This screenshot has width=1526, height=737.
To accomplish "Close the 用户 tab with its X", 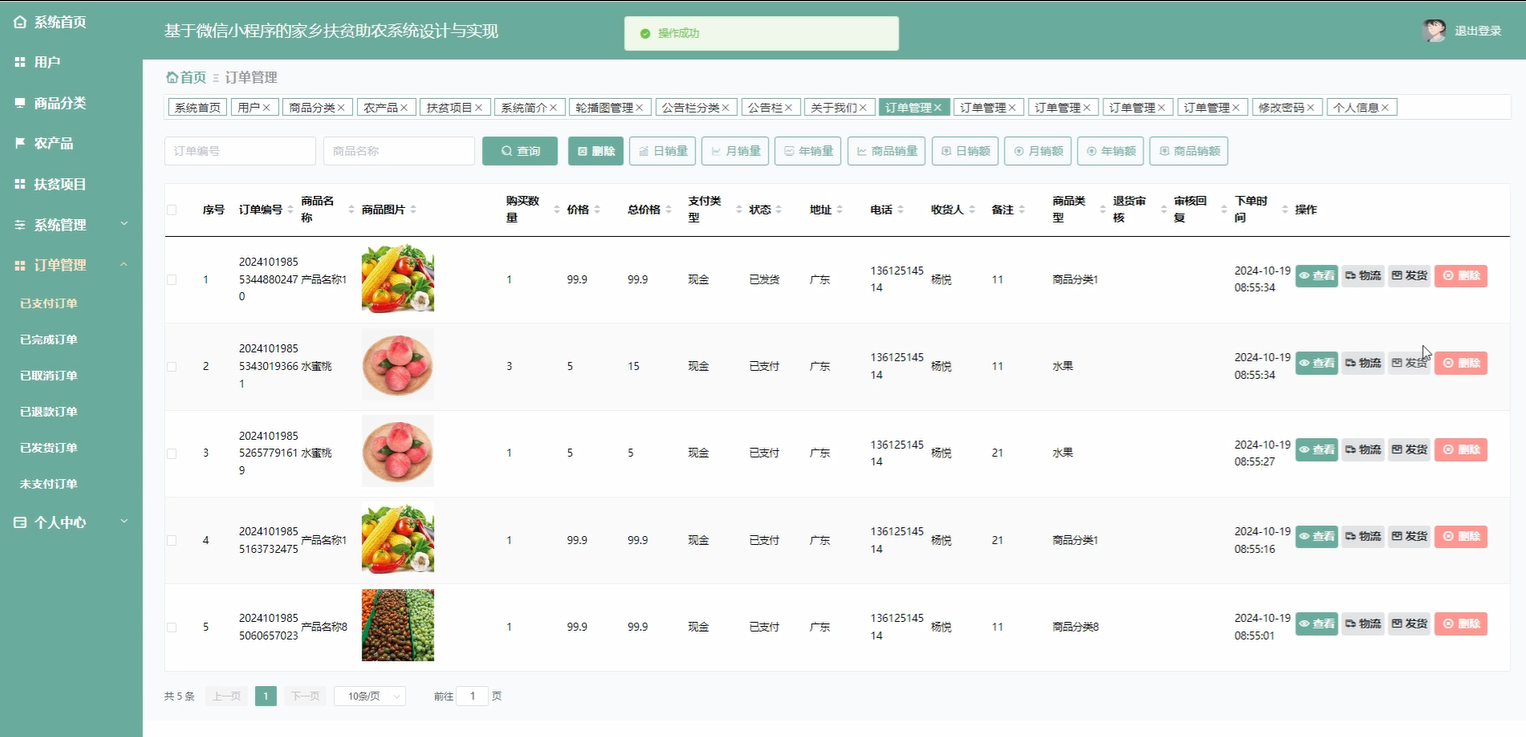I will pos(267,108).
